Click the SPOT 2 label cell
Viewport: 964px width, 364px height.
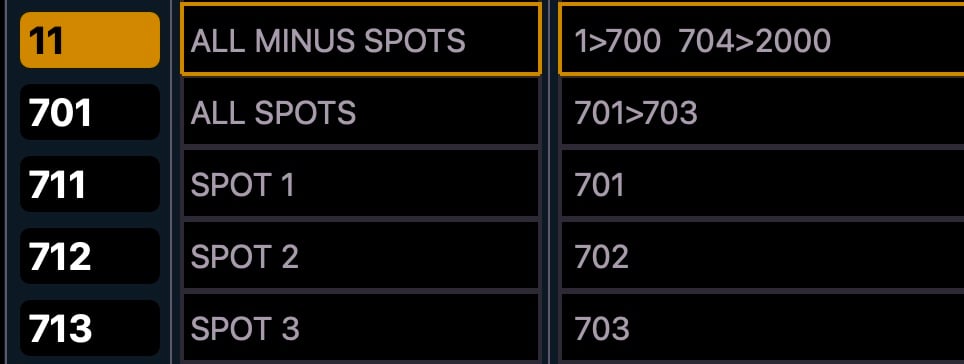361,256
